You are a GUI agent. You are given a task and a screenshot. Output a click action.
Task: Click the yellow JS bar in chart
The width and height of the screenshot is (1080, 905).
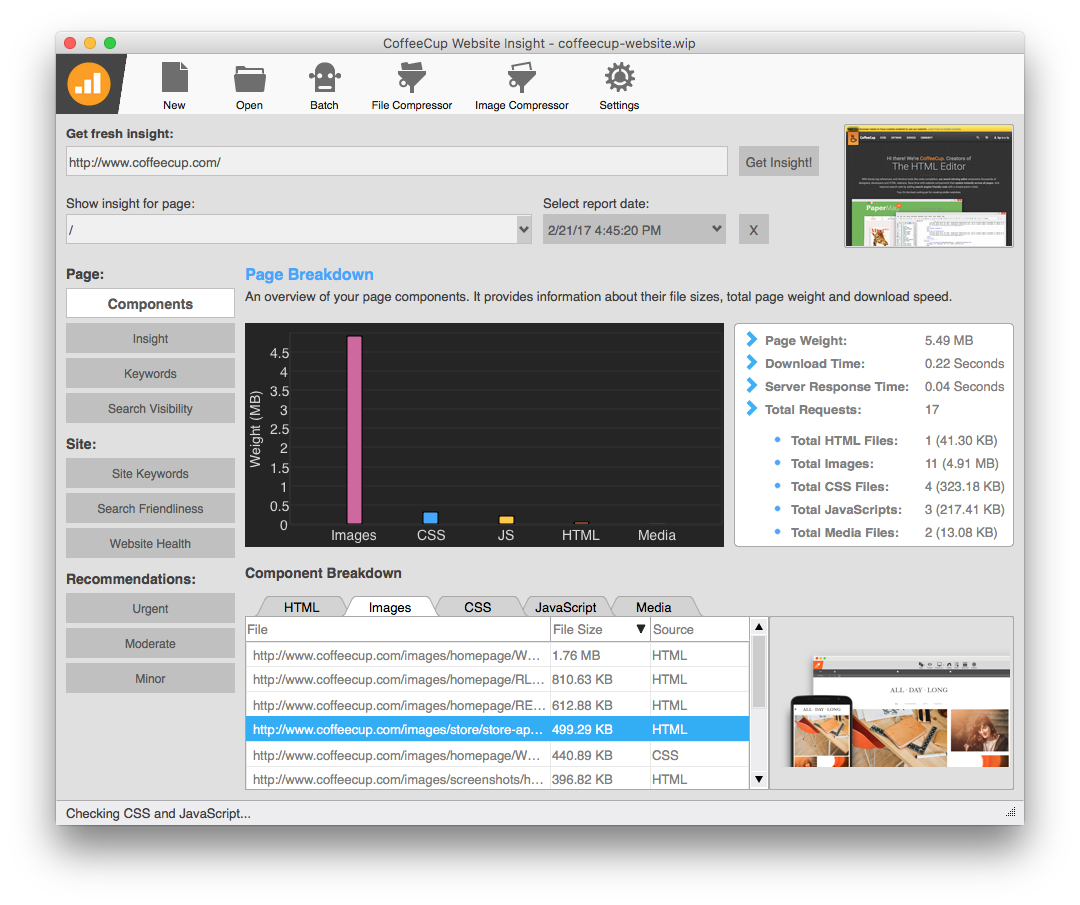(506, 520)
